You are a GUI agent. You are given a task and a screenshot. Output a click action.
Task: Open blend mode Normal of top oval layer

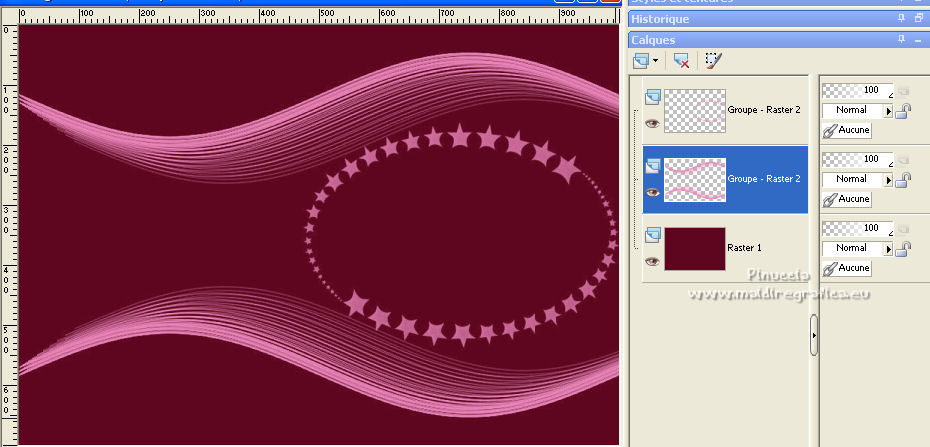853,110
